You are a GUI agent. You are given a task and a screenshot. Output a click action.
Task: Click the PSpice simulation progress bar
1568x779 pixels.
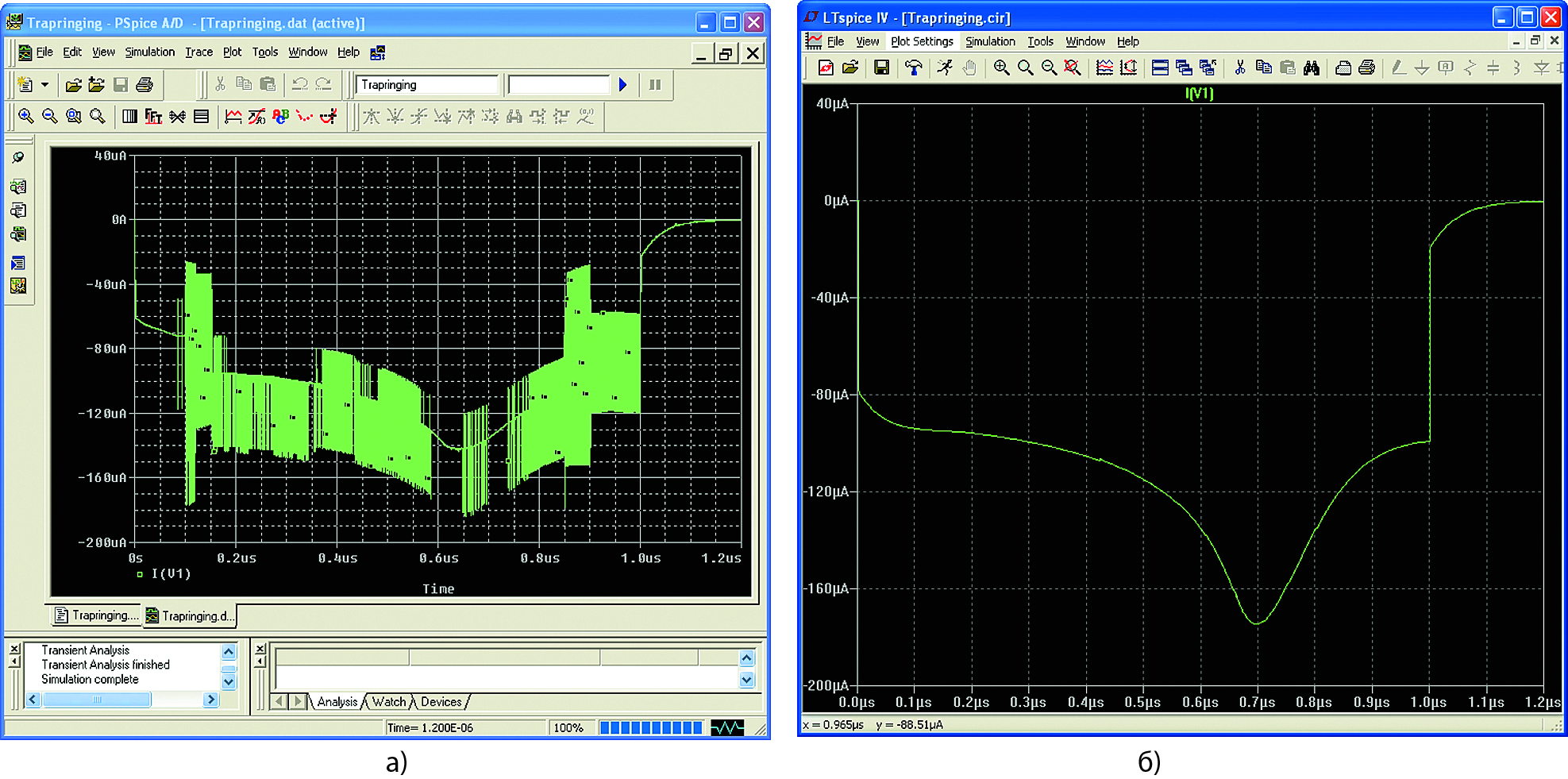click(651, 727)
